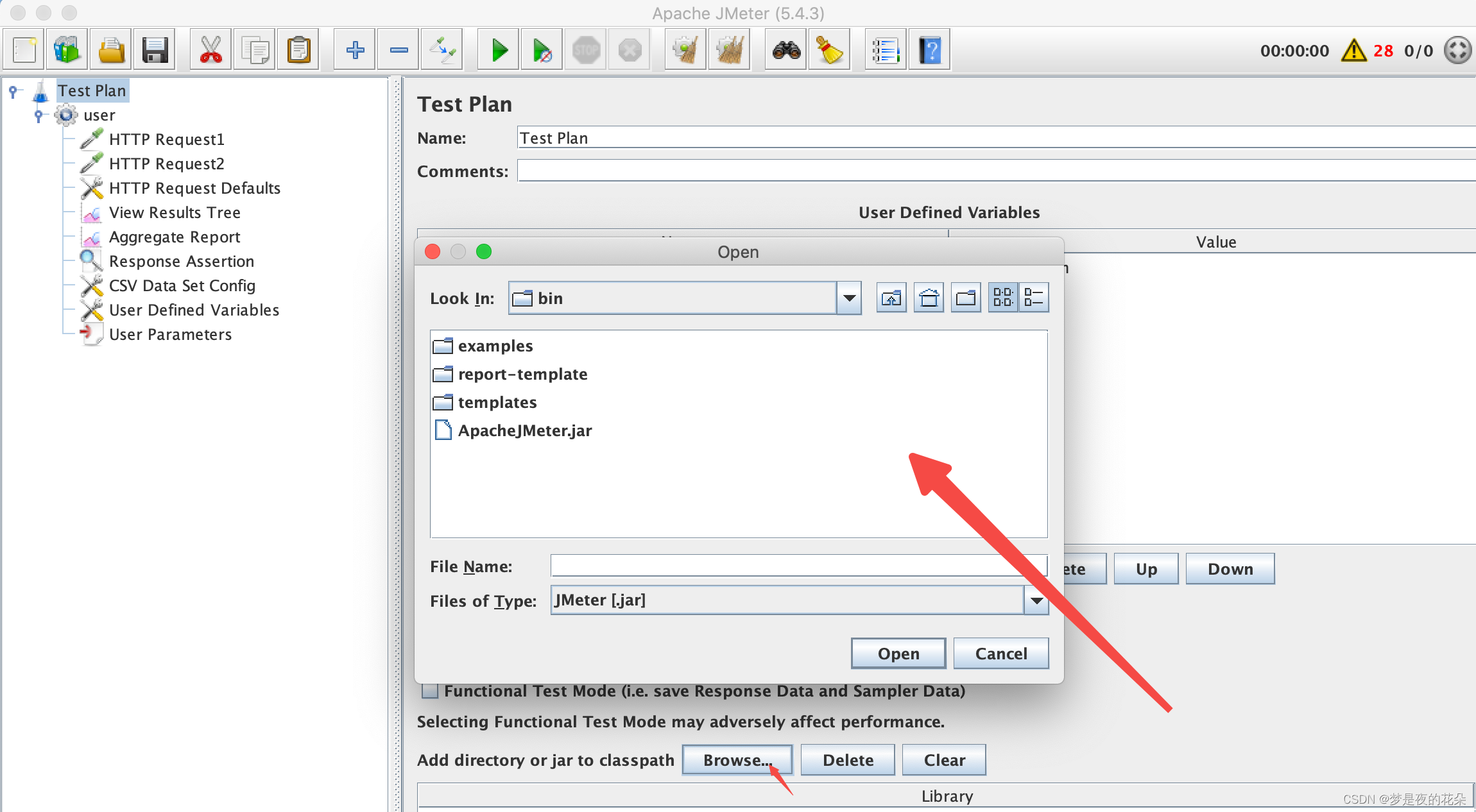Go to Home folder in Open dialog
Viewport: 1476px width, 812px height.
929,298
